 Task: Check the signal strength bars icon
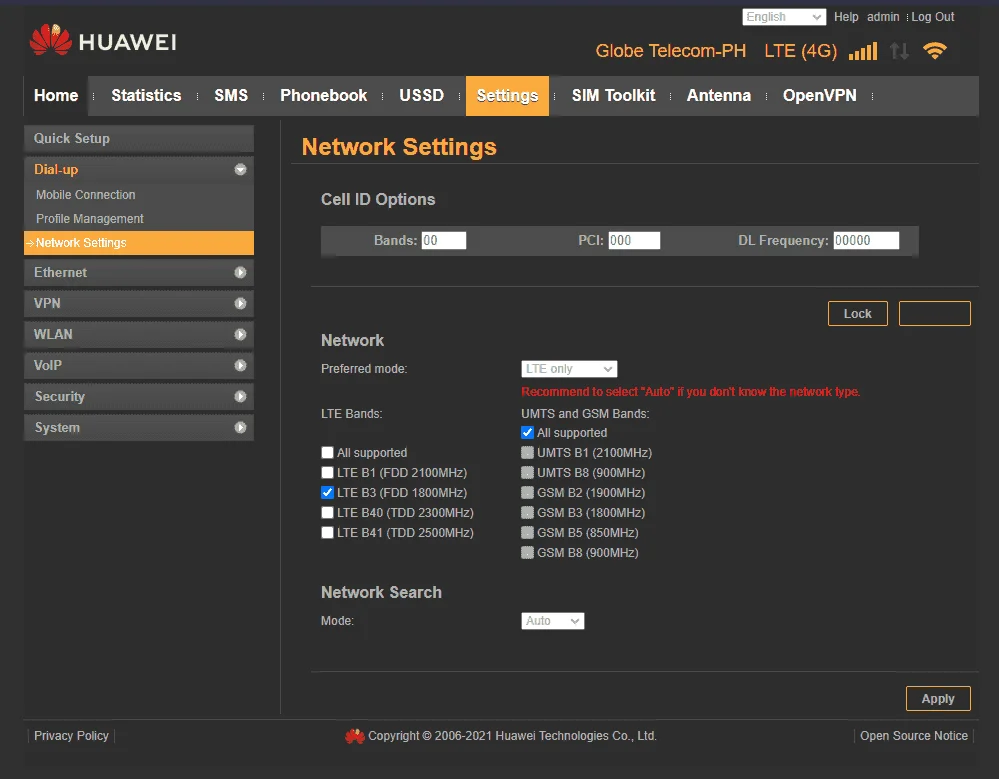863,51
